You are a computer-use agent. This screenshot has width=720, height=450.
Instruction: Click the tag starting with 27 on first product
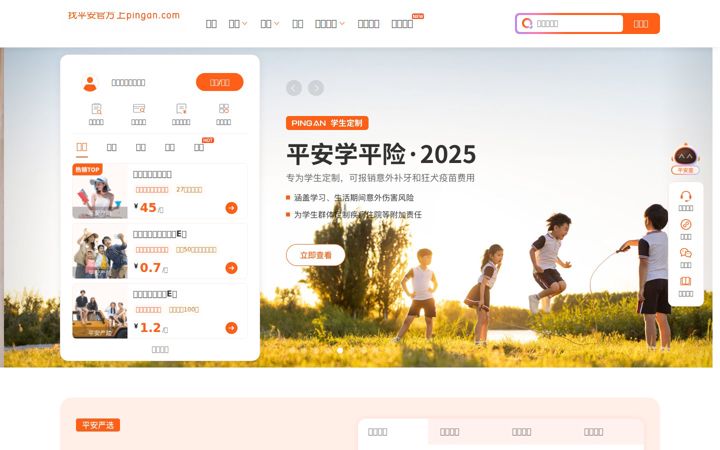[189, 190]
